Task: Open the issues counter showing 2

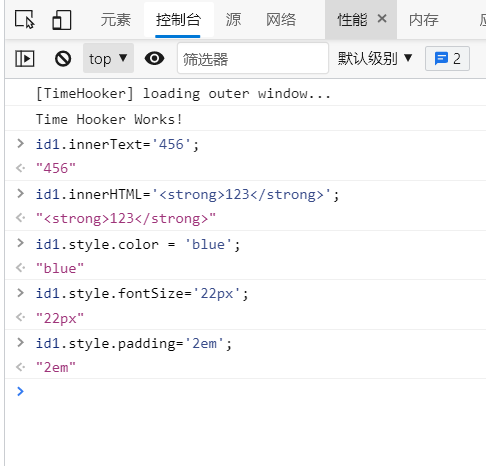Action: pyautogui.click(x=447, y=59)
